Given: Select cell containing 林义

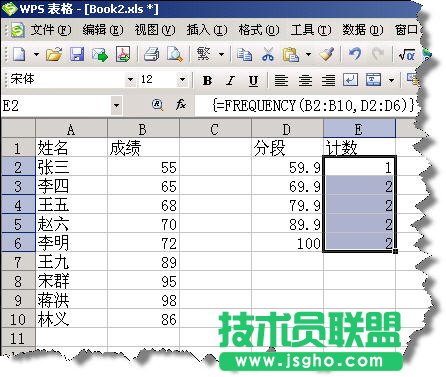Looking at the screenshot, I should pyautogui.click(x=71, y=319).
